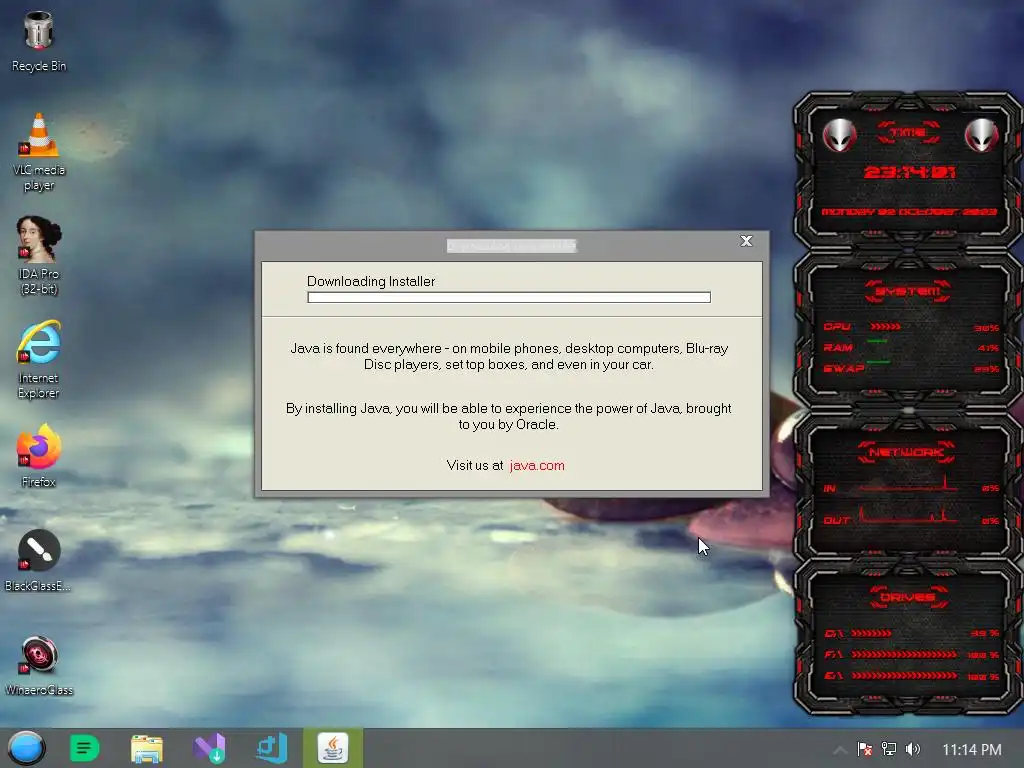This screenshot has width=1024, height=768.
Task: Launch Firefox from the desktop
Action: tap(39, 455)
